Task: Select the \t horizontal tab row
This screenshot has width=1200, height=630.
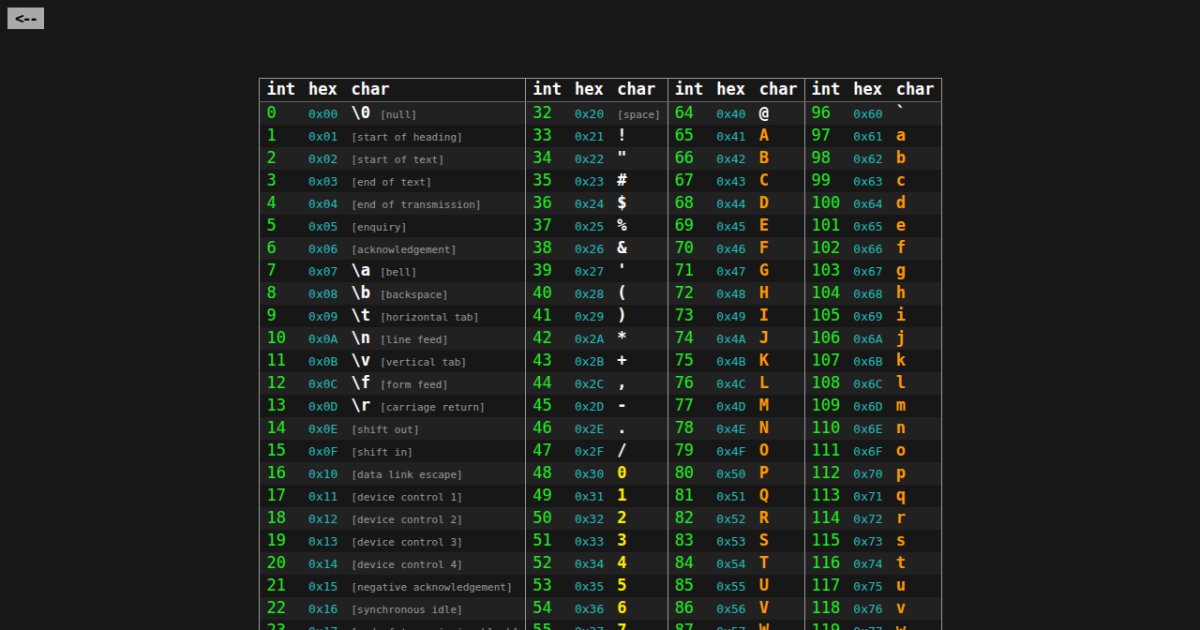Action: tap(361, 315)
